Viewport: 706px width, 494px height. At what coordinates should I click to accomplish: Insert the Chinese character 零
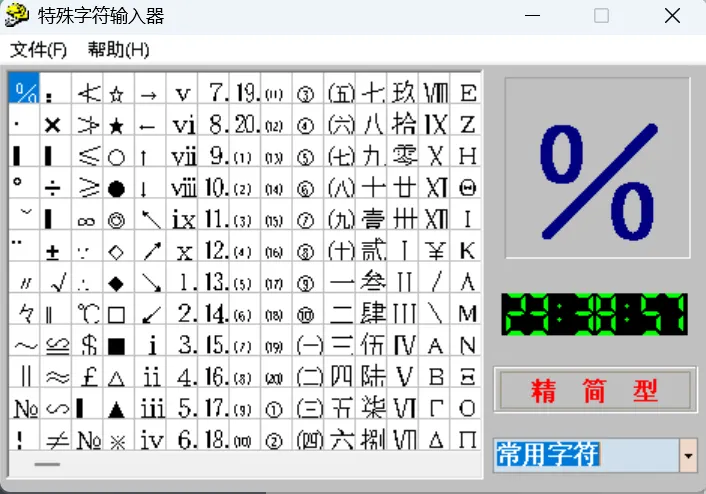403,151
